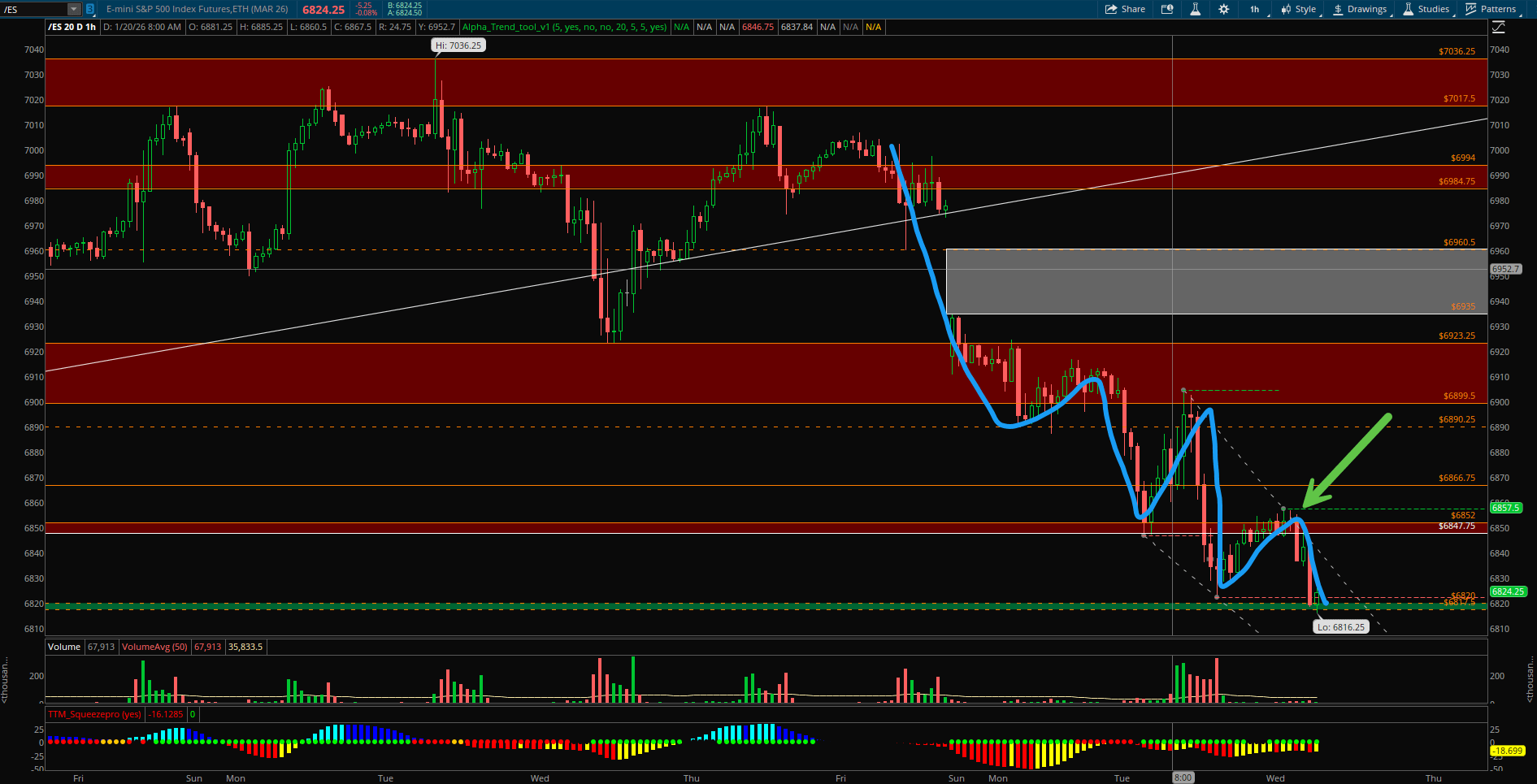The image size is (1537, 784).
Task: Open the symbol selector dropdown arrow
Action: coord(74,10)
